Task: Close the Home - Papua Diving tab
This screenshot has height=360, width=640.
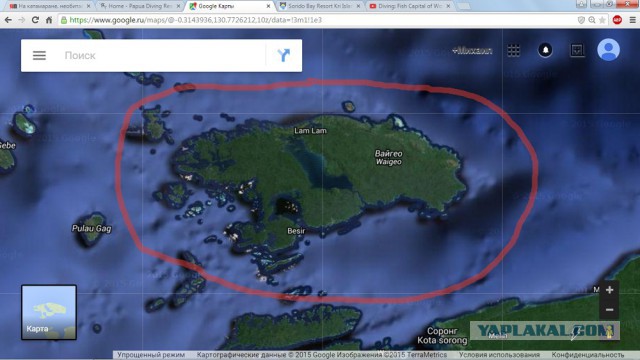Action: pos(178,6)
